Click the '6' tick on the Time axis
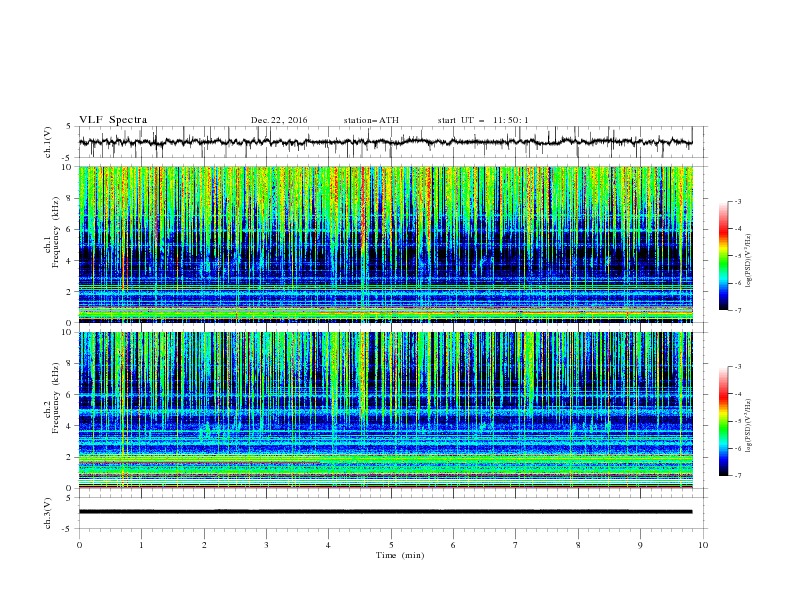The image size is (792, 612). coord(453,545)
